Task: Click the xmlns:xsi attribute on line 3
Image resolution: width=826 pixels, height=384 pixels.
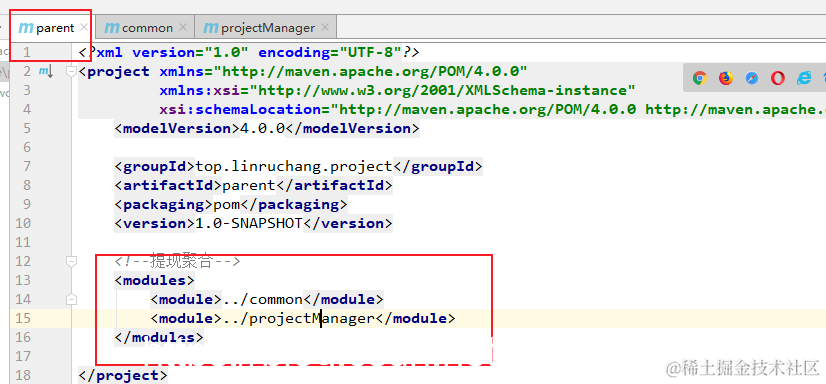Action: 200,91
